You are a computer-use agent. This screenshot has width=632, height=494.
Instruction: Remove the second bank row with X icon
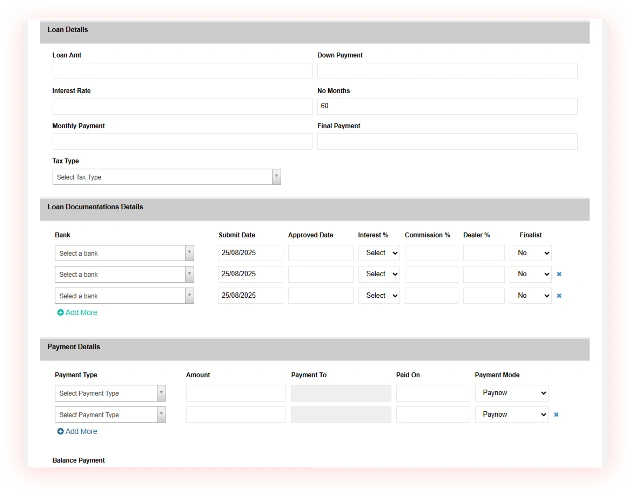559,274
